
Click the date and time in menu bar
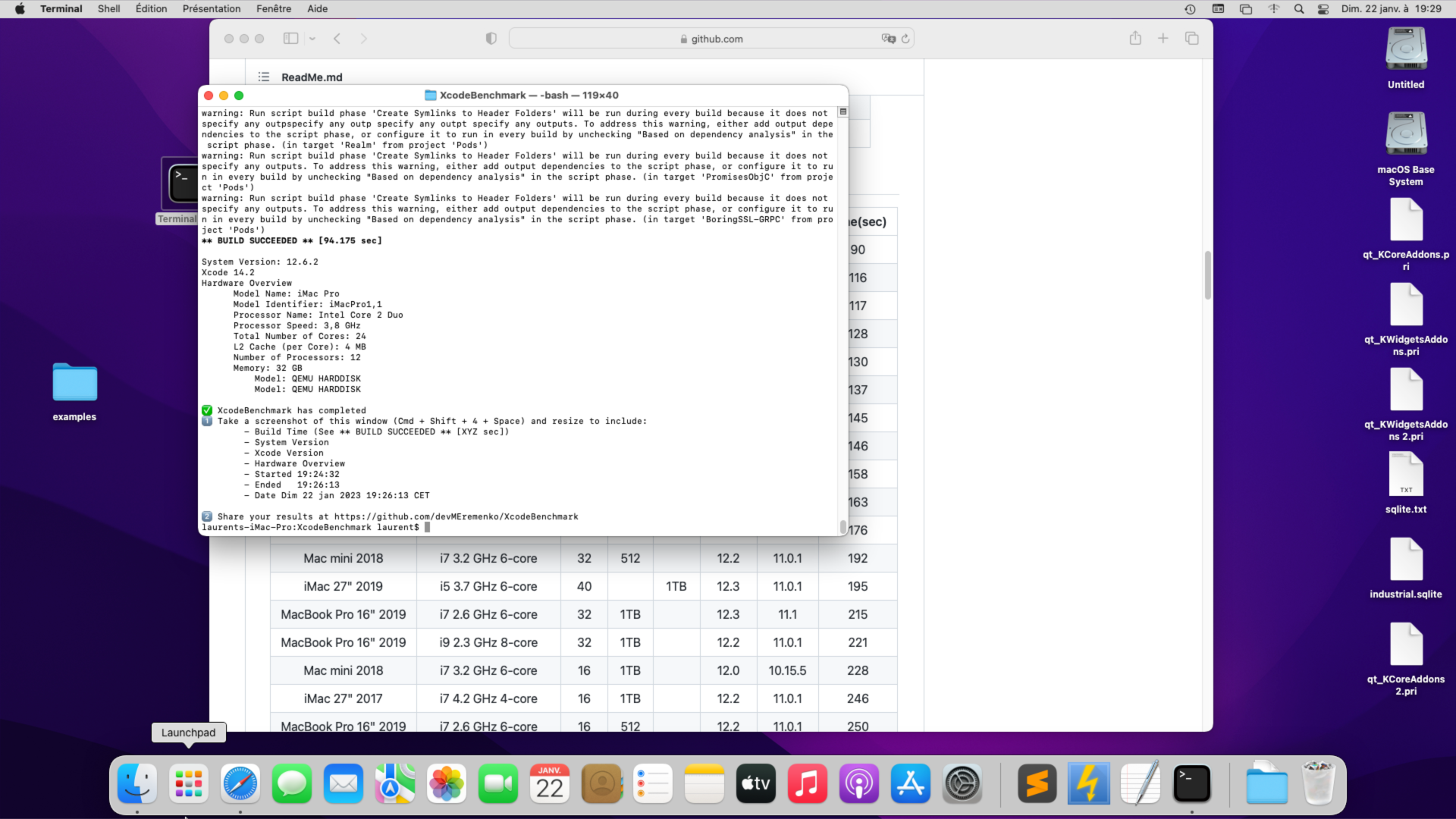[1392, 9]
